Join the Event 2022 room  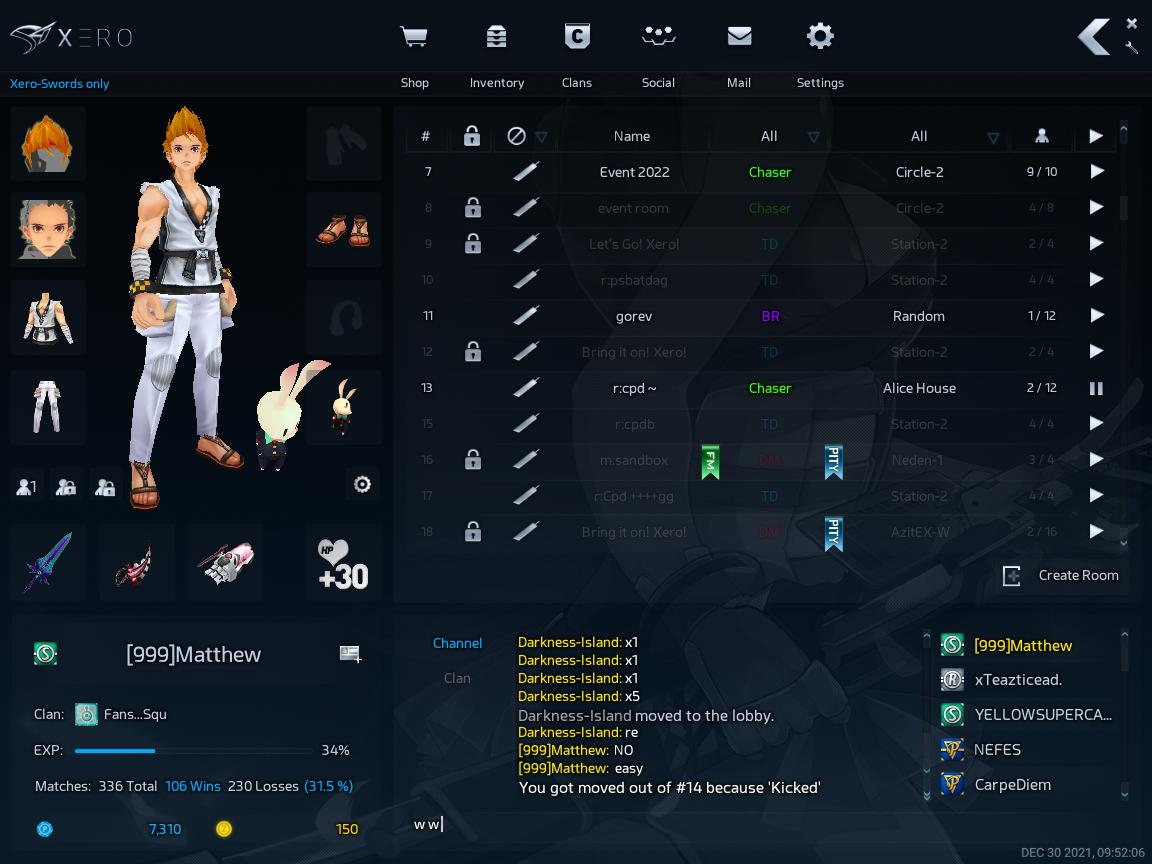tap(1096, 172)
